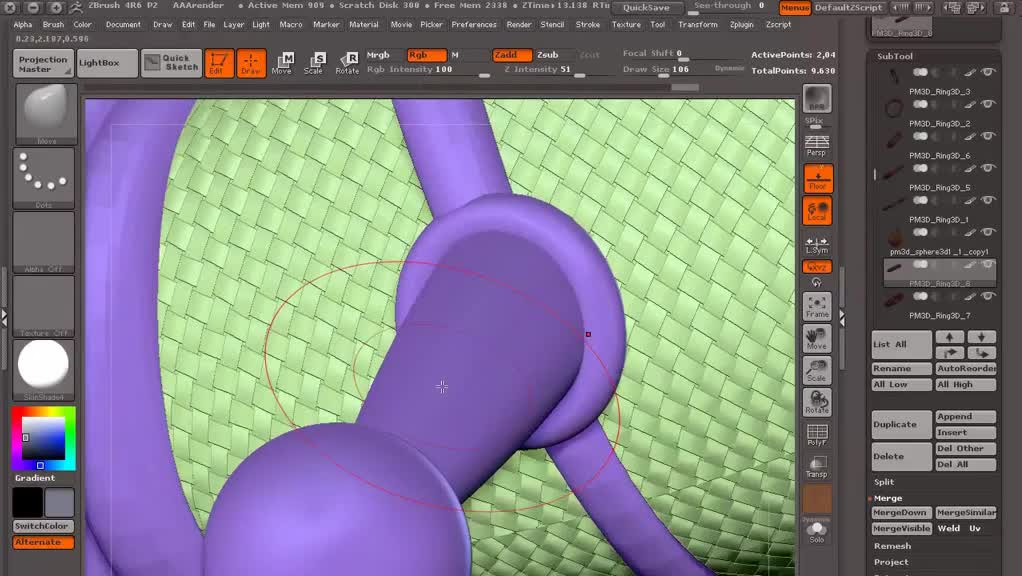1022x576 pixels.
Task: Open the Dots stroke selector
Action: point(44,178)
